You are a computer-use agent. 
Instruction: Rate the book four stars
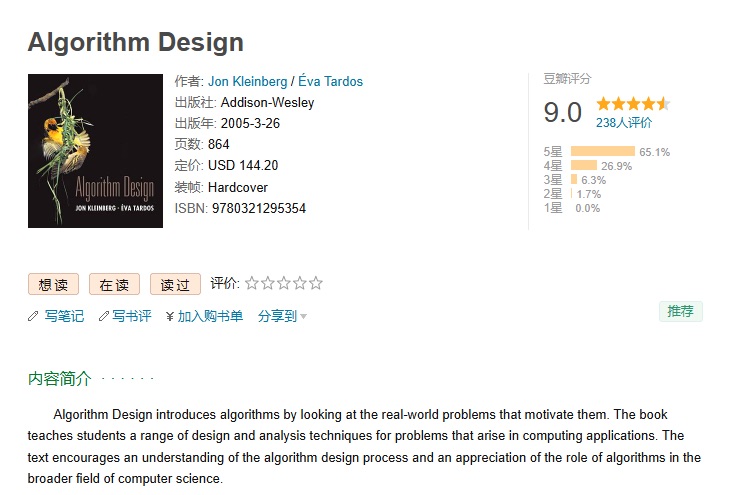coord(300,283)
